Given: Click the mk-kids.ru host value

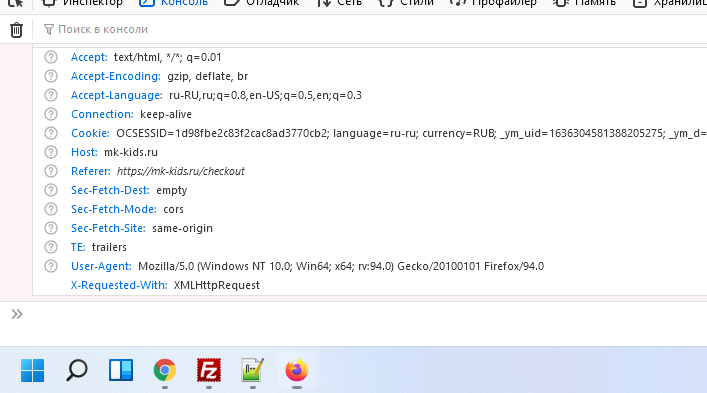Looking at the screenshot, I should [x=131, y=152].
